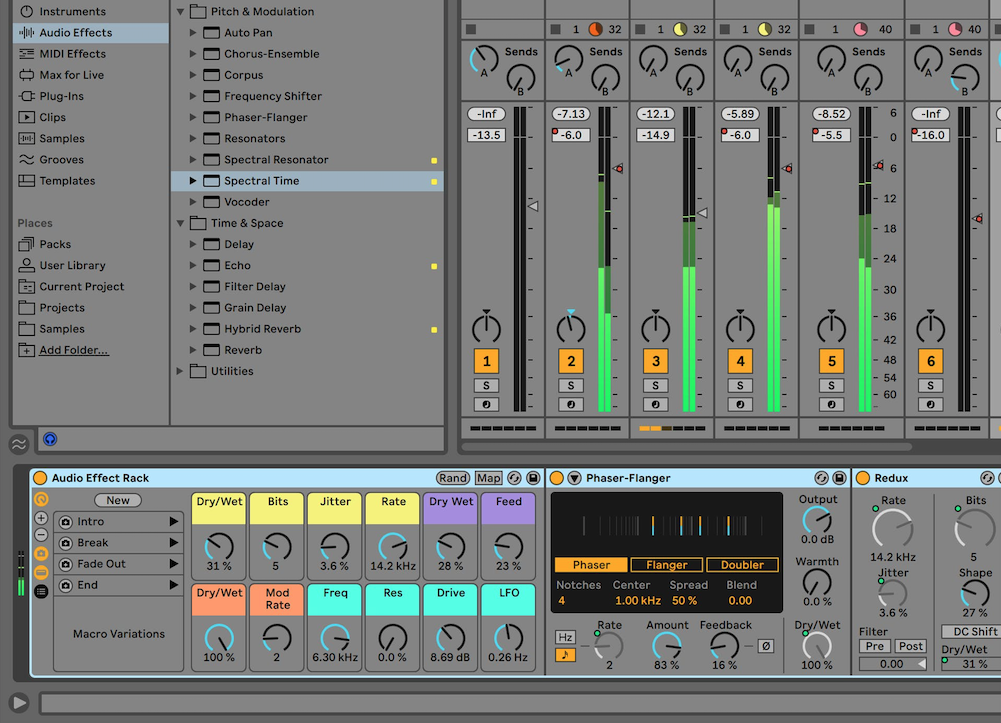Expand the Utilities folder
1001x723 pixels.
[181, 371]
